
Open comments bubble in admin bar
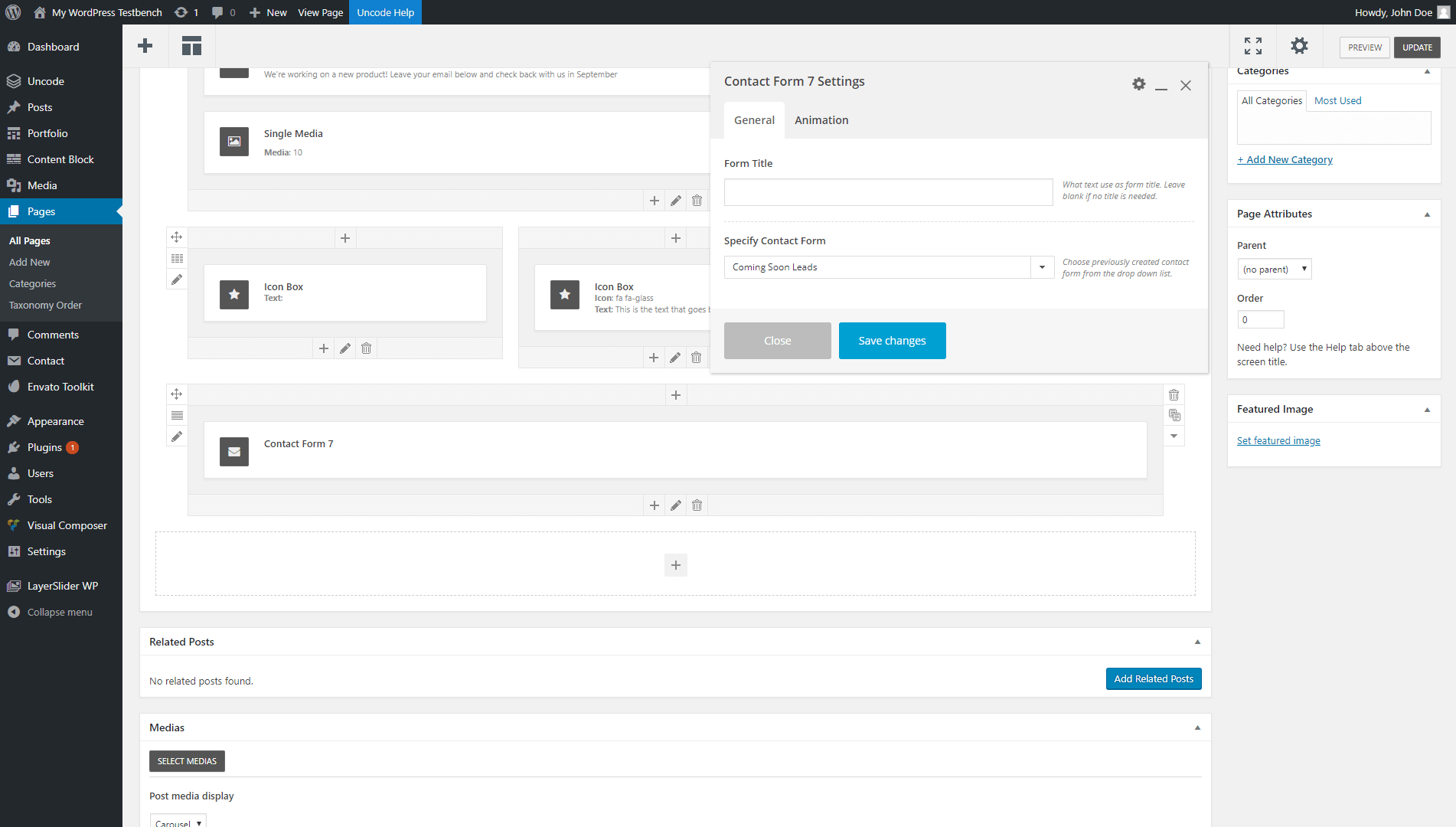tap(224, 12)
